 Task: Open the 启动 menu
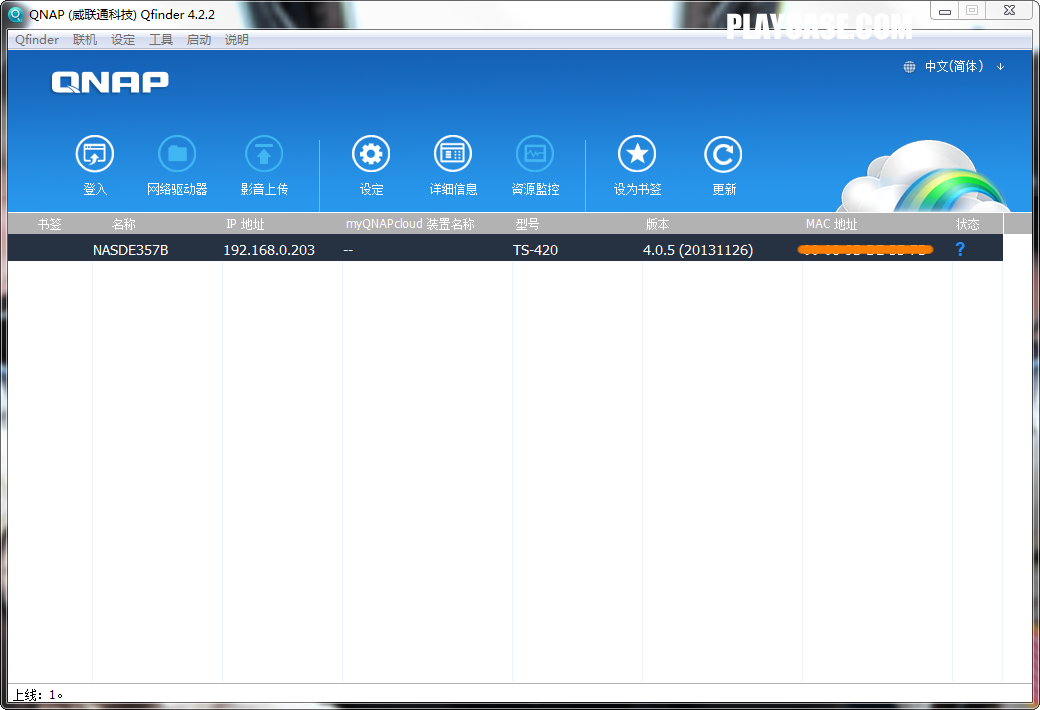[198, 40]
